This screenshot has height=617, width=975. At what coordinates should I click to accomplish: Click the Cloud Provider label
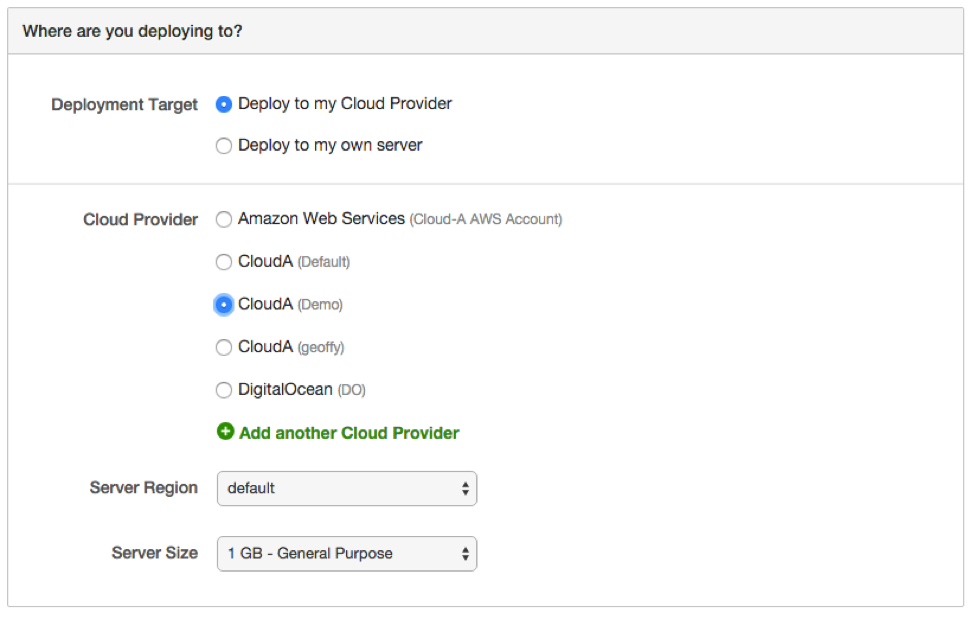pyautogui.click(x=141, y=220)
